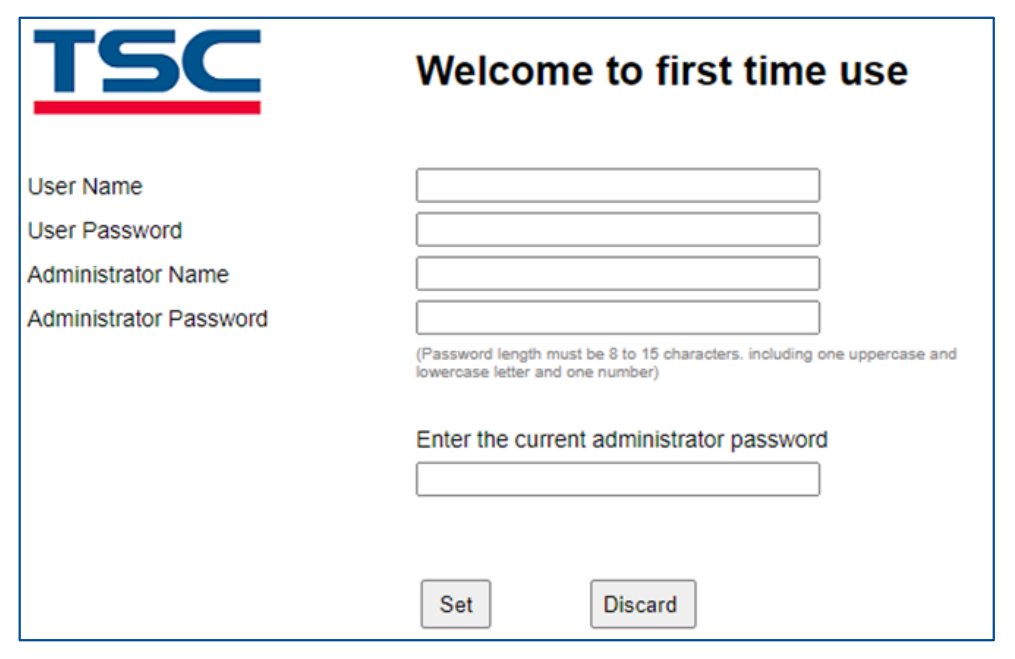The height and width of the screenshot is (659, 1015).
Task: Click the letter T in the TSC logo
Action: [x=65, y=62]
